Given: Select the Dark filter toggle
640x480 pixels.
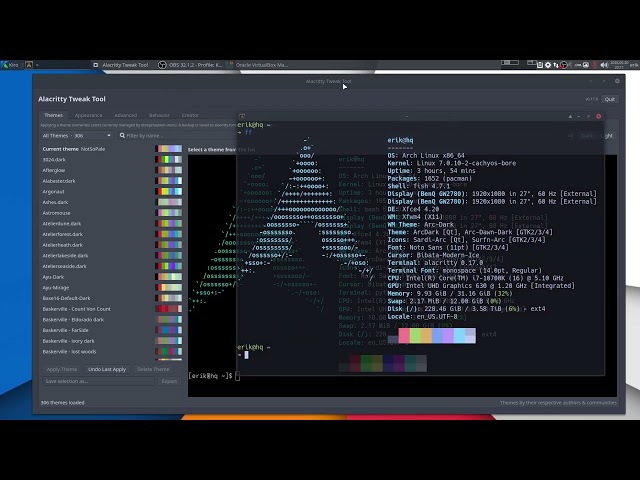Looking at the screenshot, I should [587, 136].
